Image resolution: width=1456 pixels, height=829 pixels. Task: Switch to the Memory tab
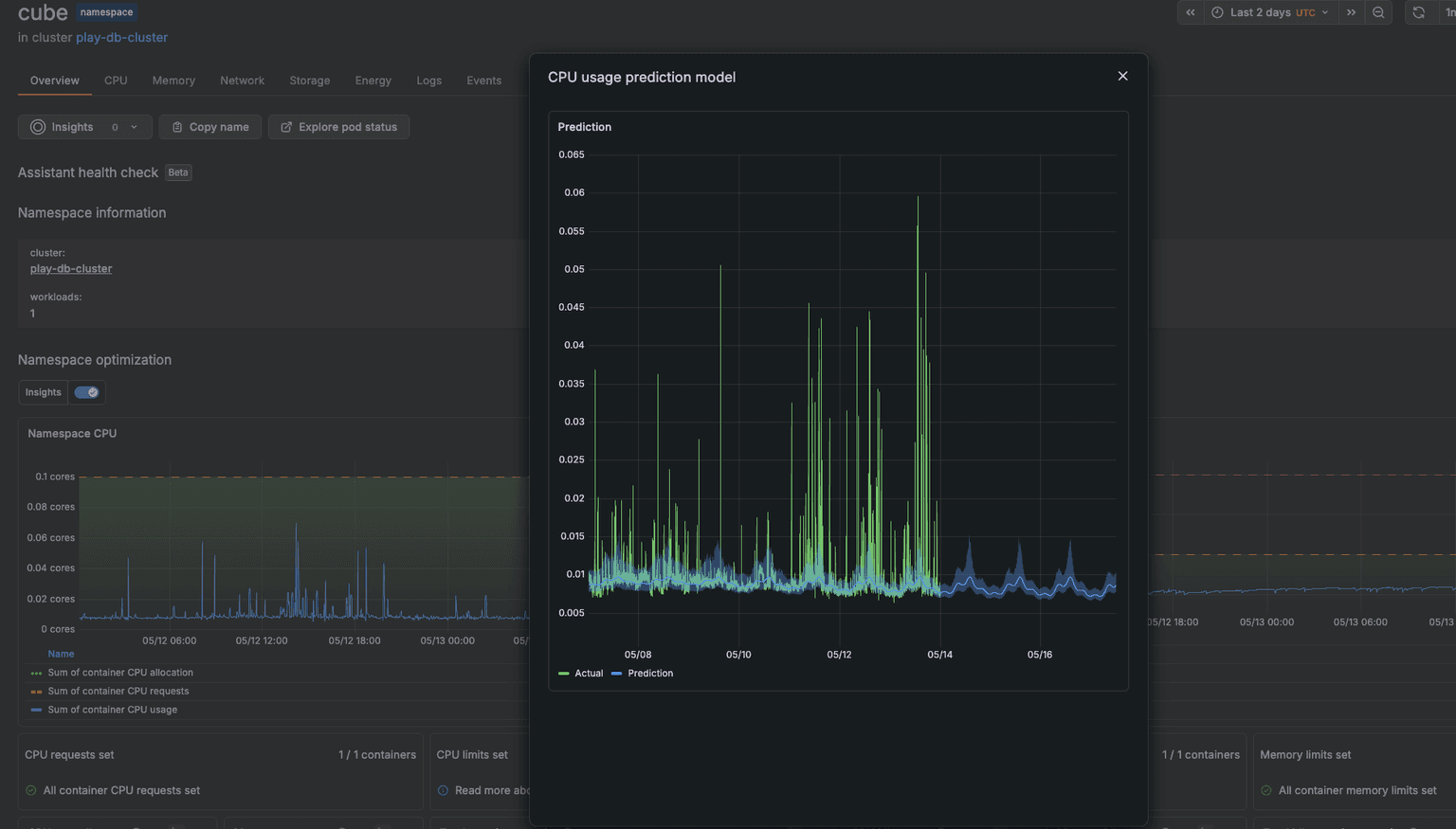173,81
